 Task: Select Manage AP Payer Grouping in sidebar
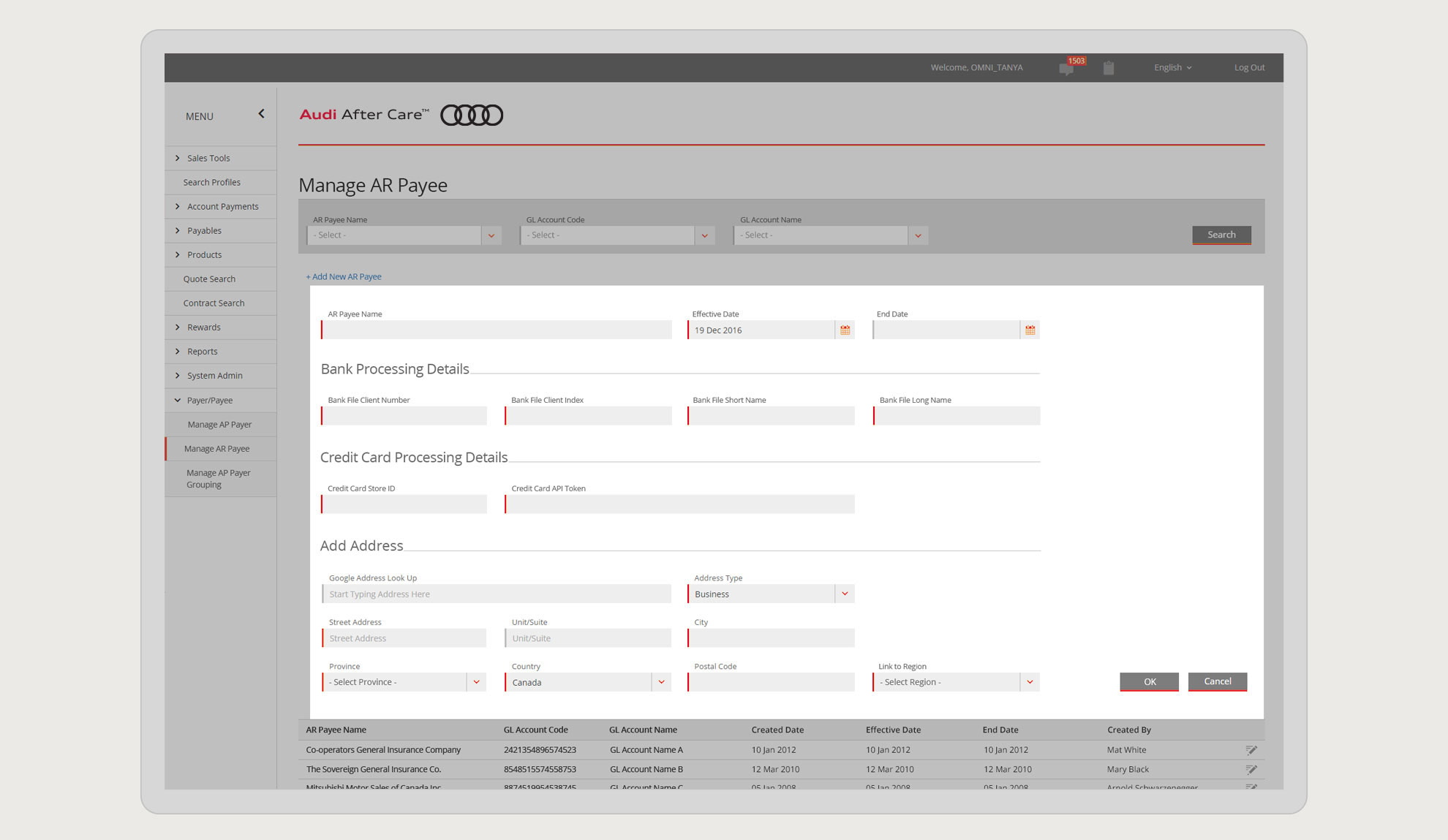(x=221, y=479)
